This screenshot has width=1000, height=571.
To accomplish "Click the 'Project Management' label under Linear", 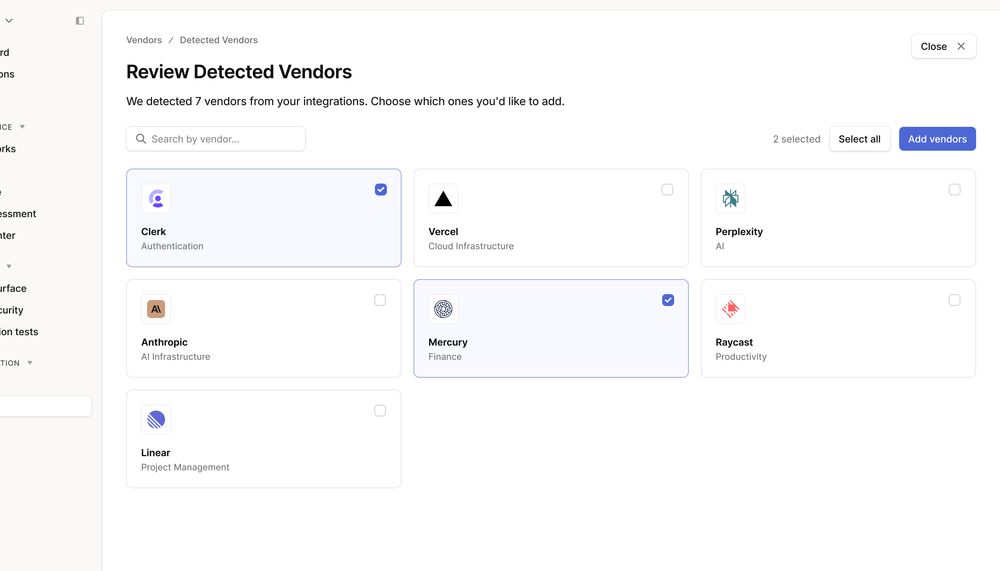I will click(185, 467).
